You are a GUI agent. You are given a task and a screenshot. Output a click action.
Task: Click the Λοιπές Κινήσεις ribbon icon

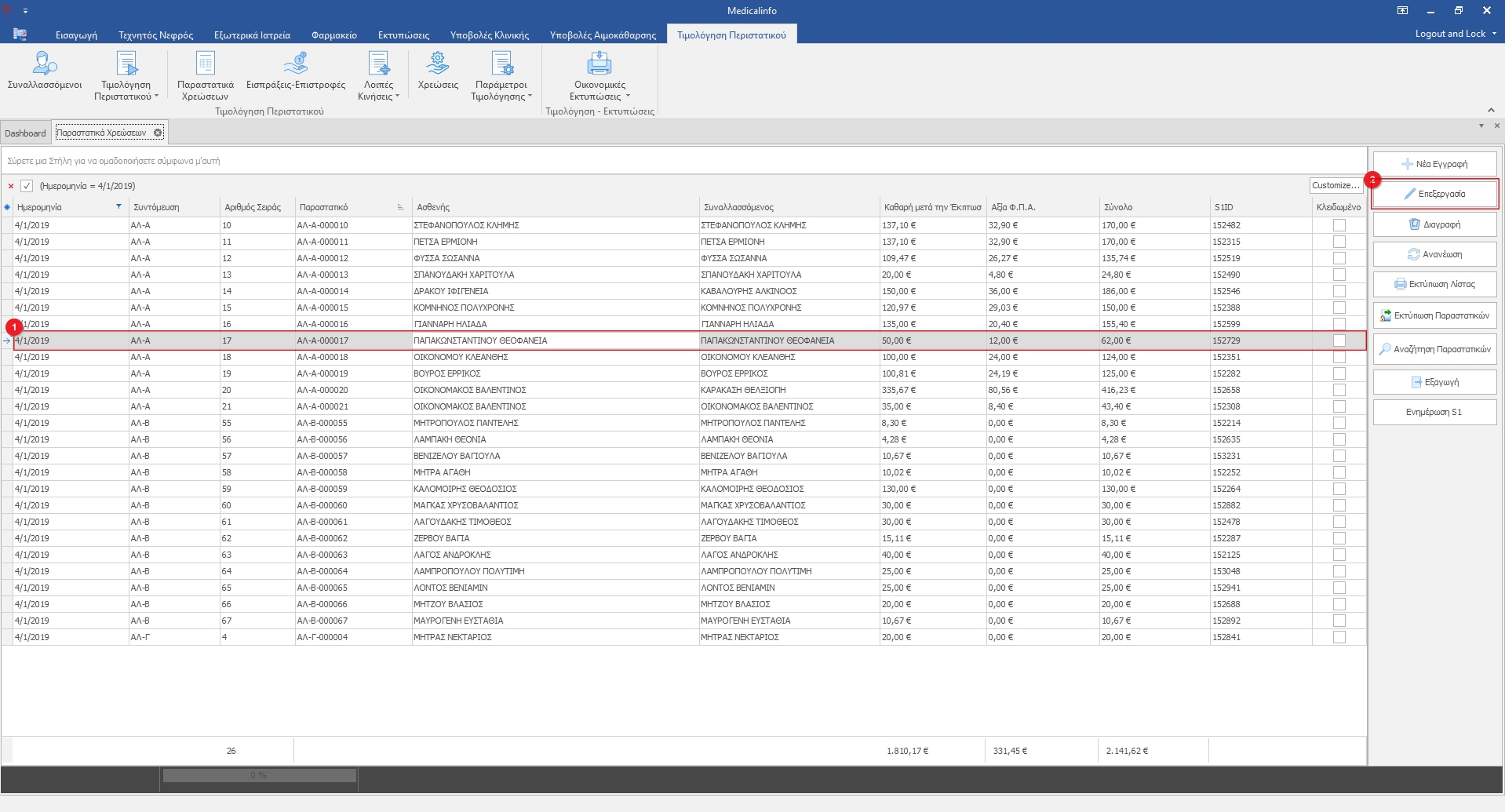[378, 64]
